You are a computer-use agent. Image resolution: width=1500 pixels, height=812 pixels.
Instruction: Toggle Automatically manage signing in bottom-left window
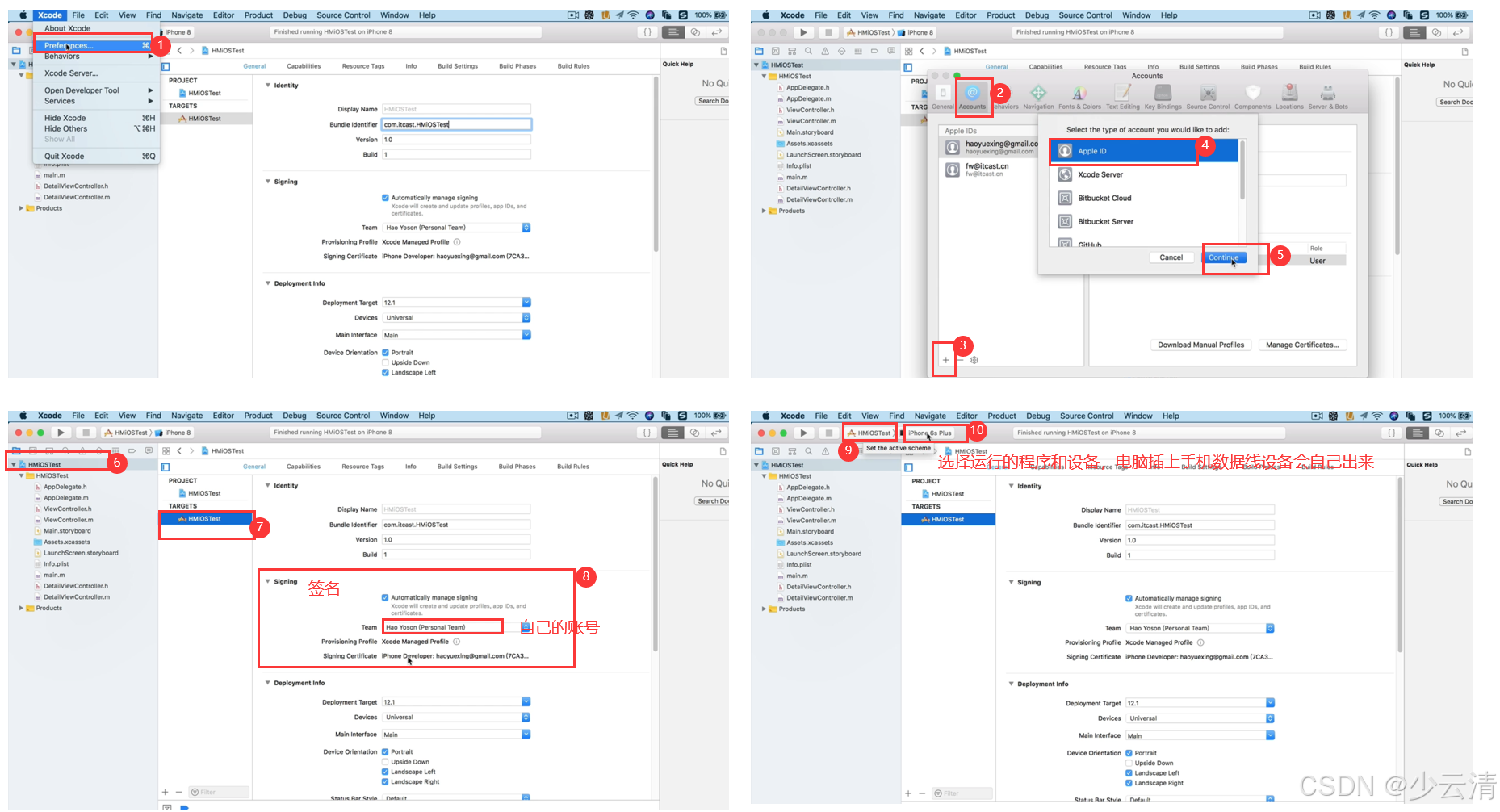[x=385, y=598]
